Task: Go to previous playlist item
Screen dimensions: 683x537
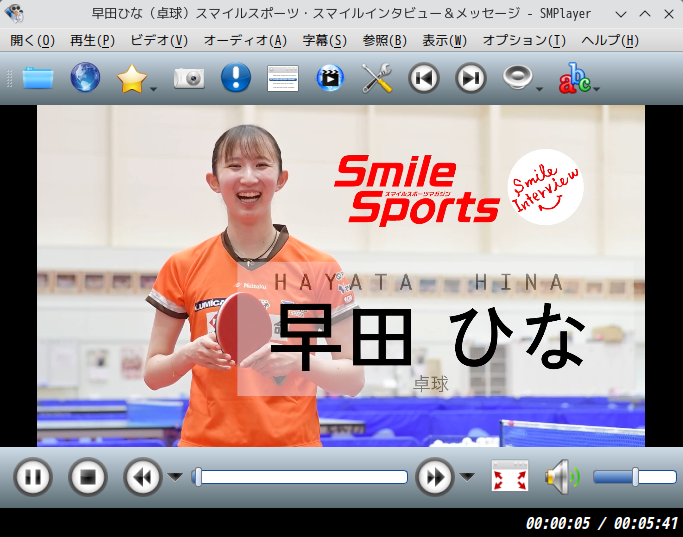Action: point(424,78)
